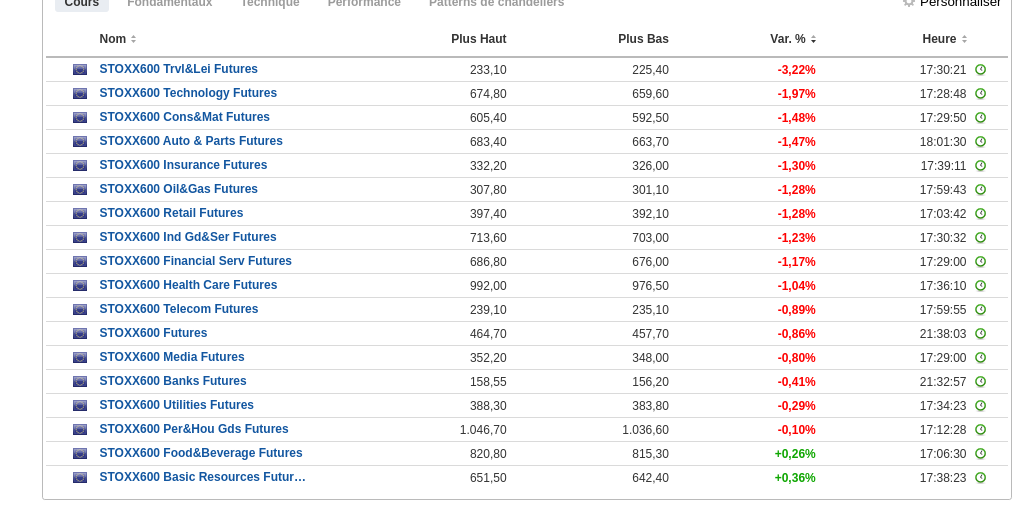Click the clock icon in the Technology Futures row
The image size is (1019, 509).
(x=980, y=94)
